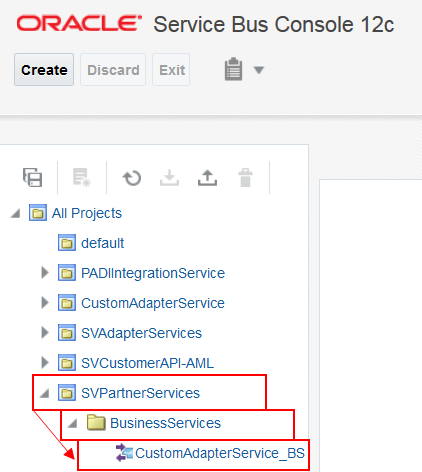The image size is (422, 472).
Task: Click SVAdapterServices project folder icon
Action: click(x=67, y=332)
